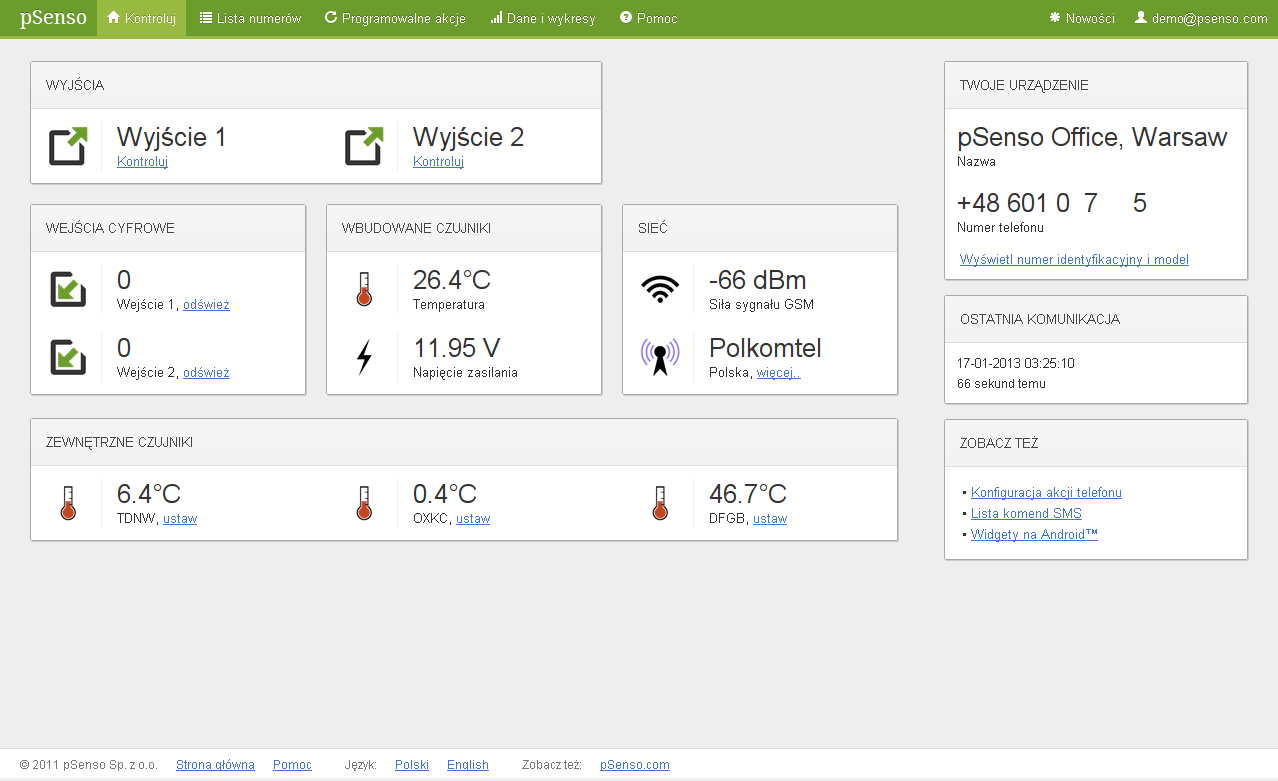Click the Polkomtel antenna tower icon

[x=660, y=357]
